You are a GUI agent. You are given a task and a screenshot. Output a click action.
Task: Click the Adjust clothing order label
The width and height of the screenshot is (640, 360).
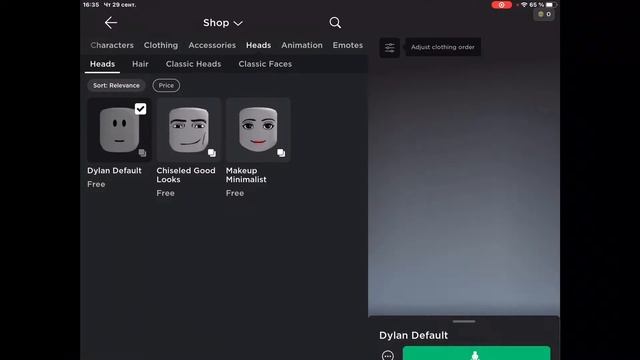click(442, 47)
